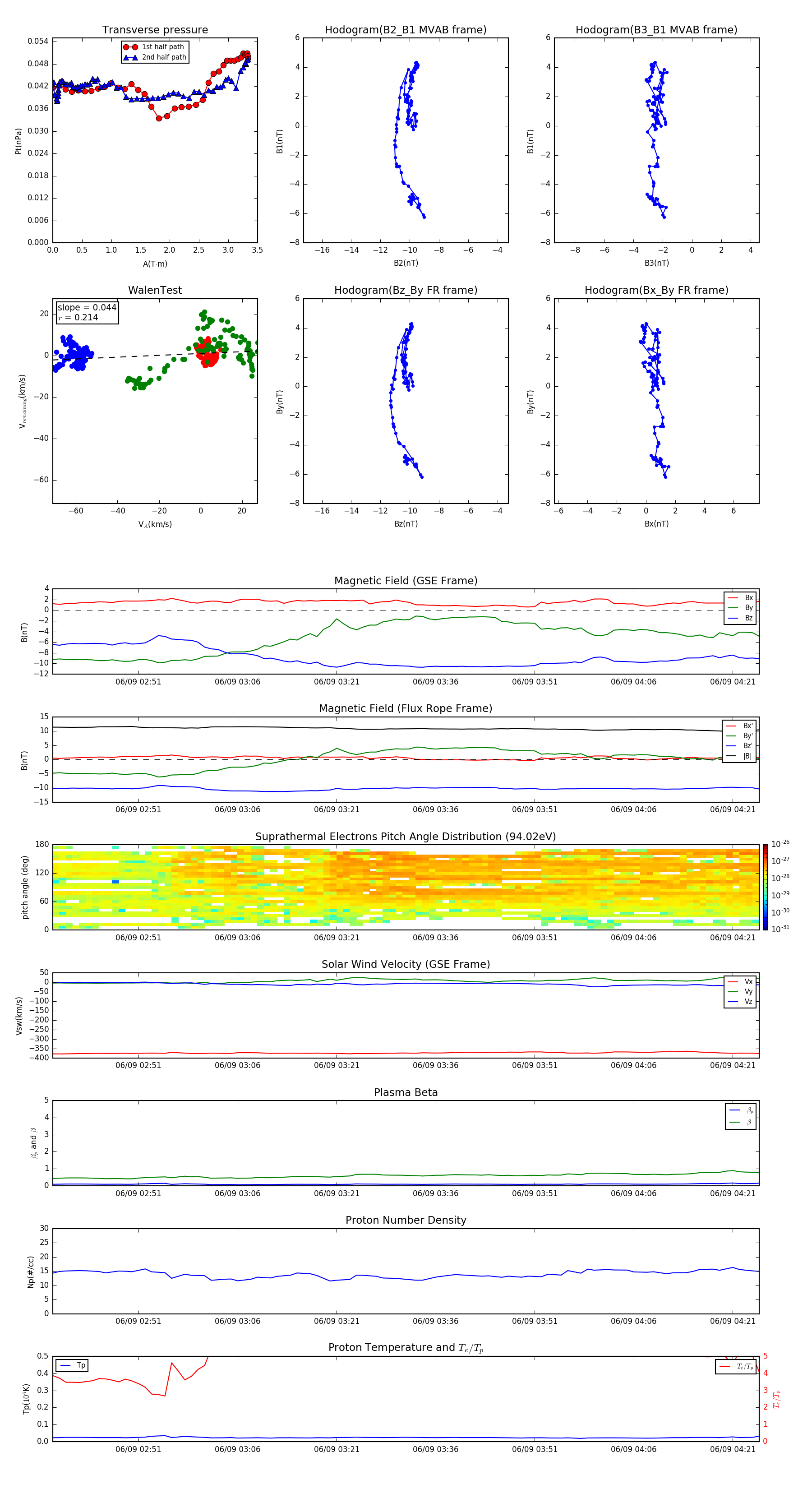Select By in the GSE Frame legend

point(741,608)
